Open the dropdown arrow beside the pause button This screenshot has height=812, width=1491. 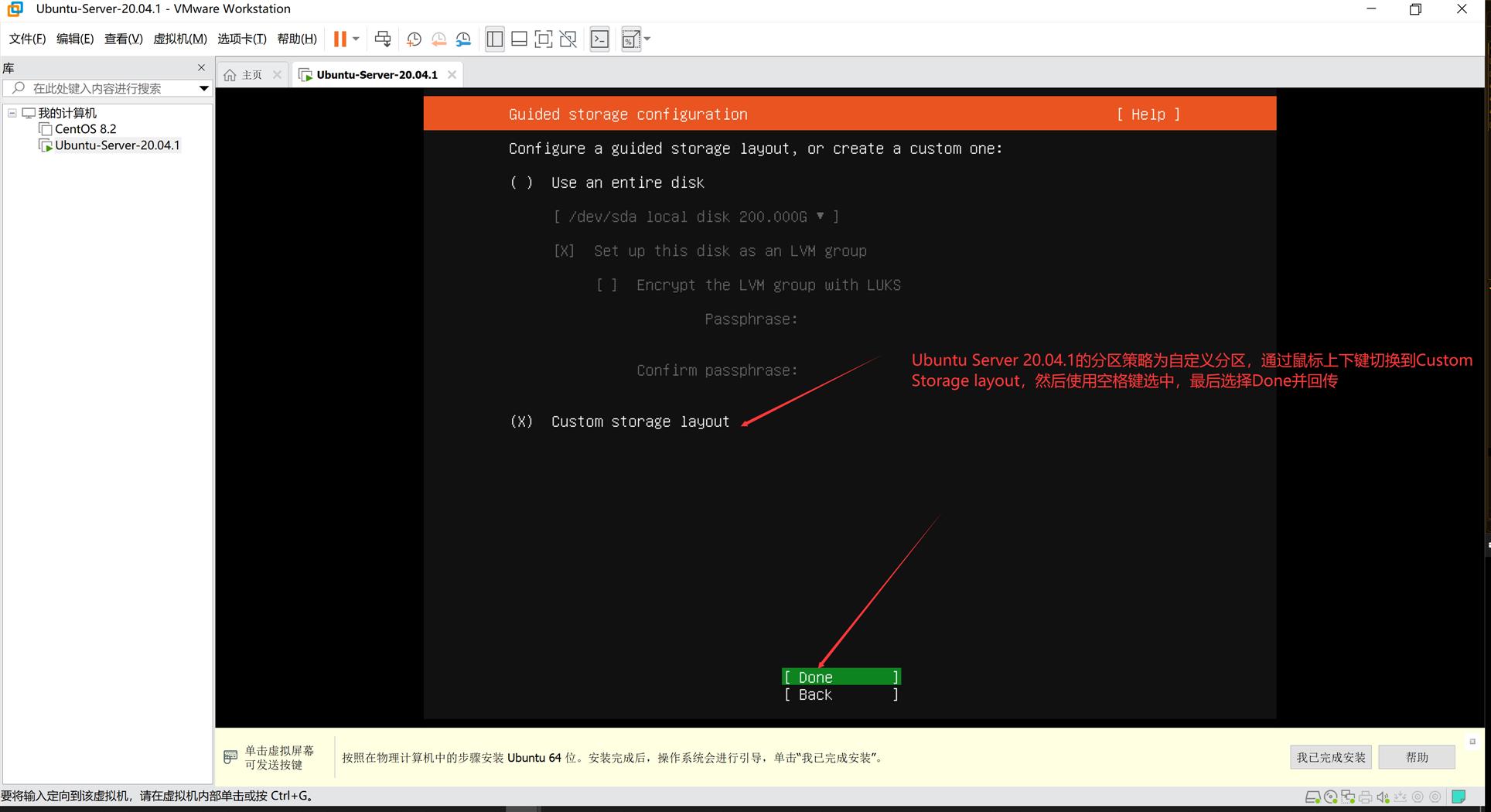[356, 39]
